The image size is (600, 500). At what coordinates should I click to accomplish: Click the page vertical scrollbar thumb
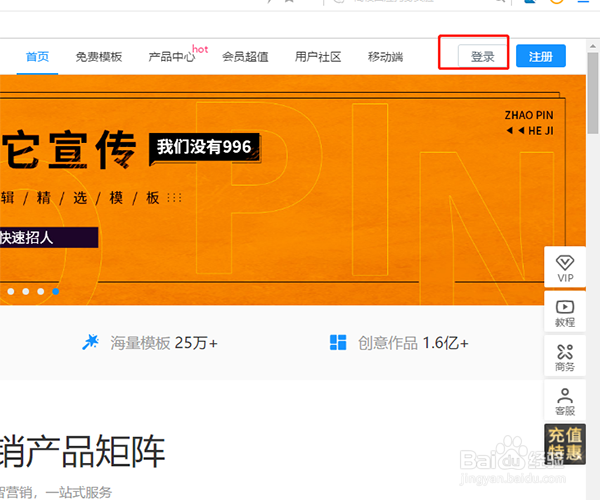click(593, 93)
